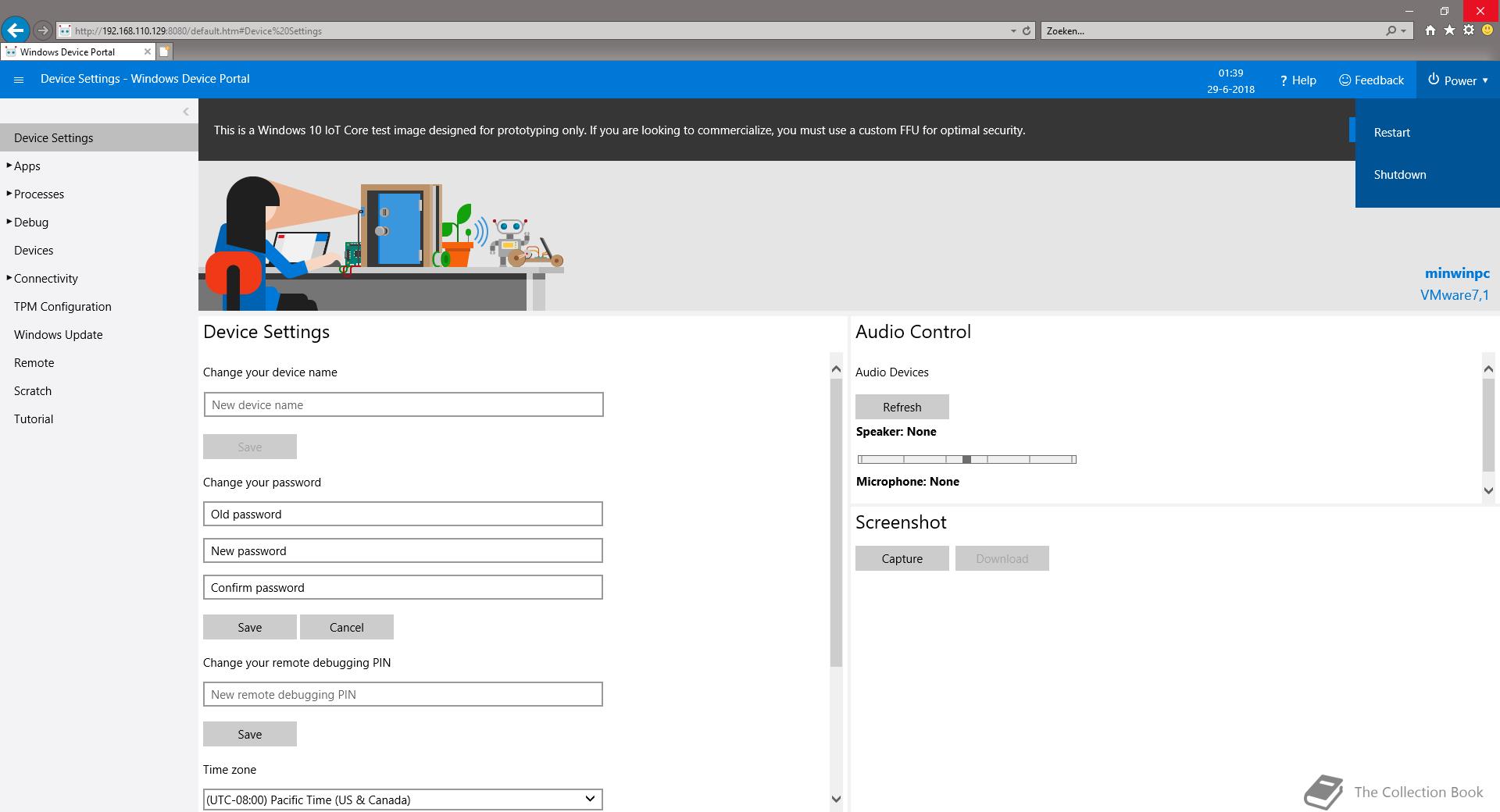Choose Shutdown from the Power menu

(1399, 175)
